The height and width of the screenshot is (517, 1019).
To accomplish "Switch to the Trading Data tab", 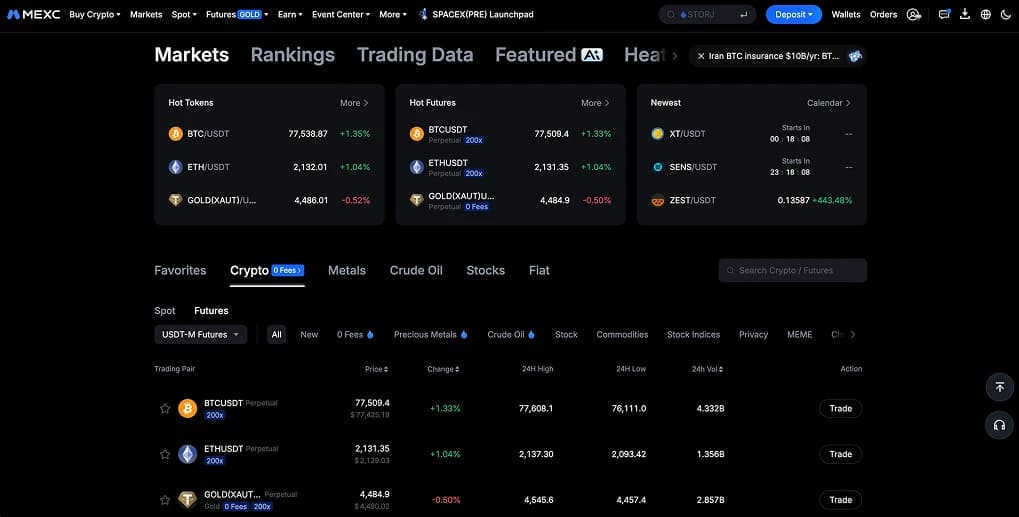I will click(415, 55).
